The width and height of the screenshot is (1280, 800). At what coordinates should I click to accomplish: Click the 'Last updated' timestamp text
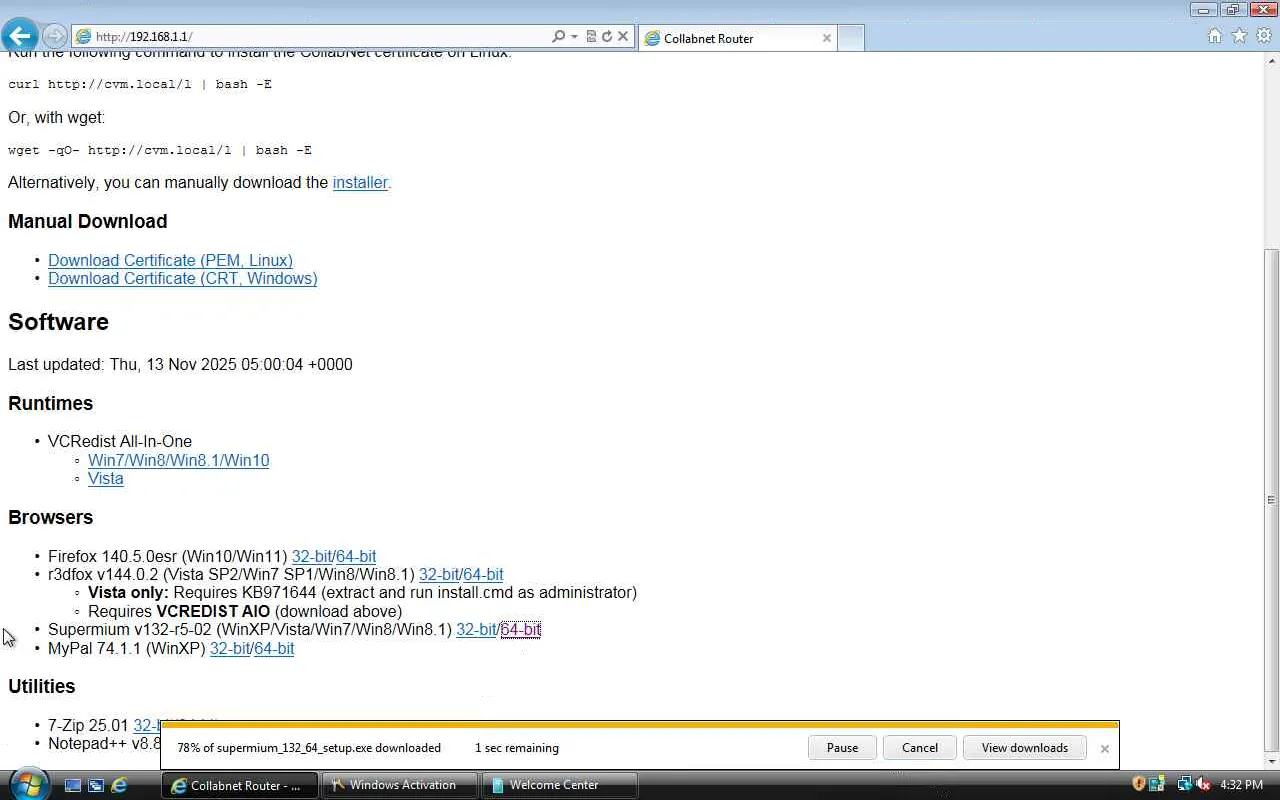tap(180, 364)
